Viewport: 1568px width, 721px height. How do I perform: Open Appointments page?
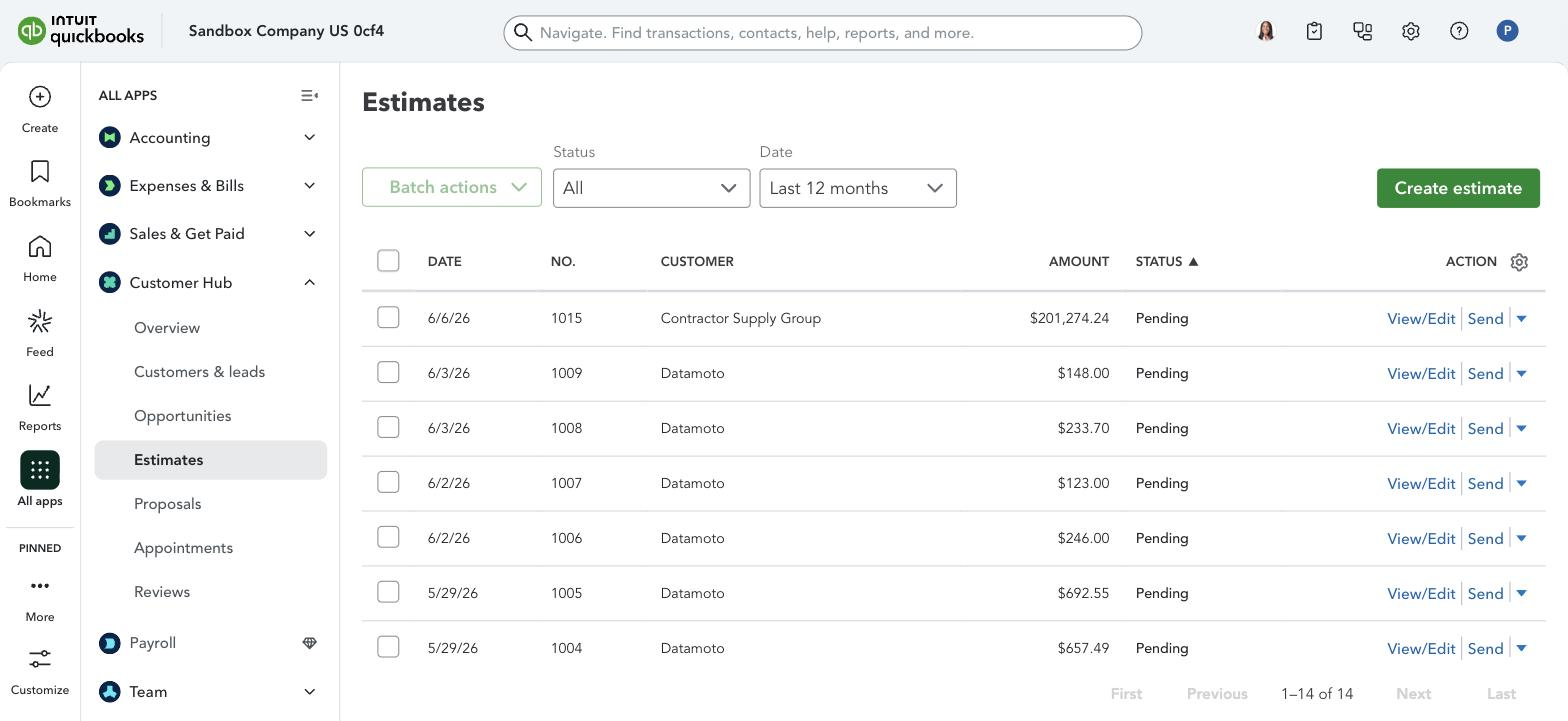(x=184, y=548)
